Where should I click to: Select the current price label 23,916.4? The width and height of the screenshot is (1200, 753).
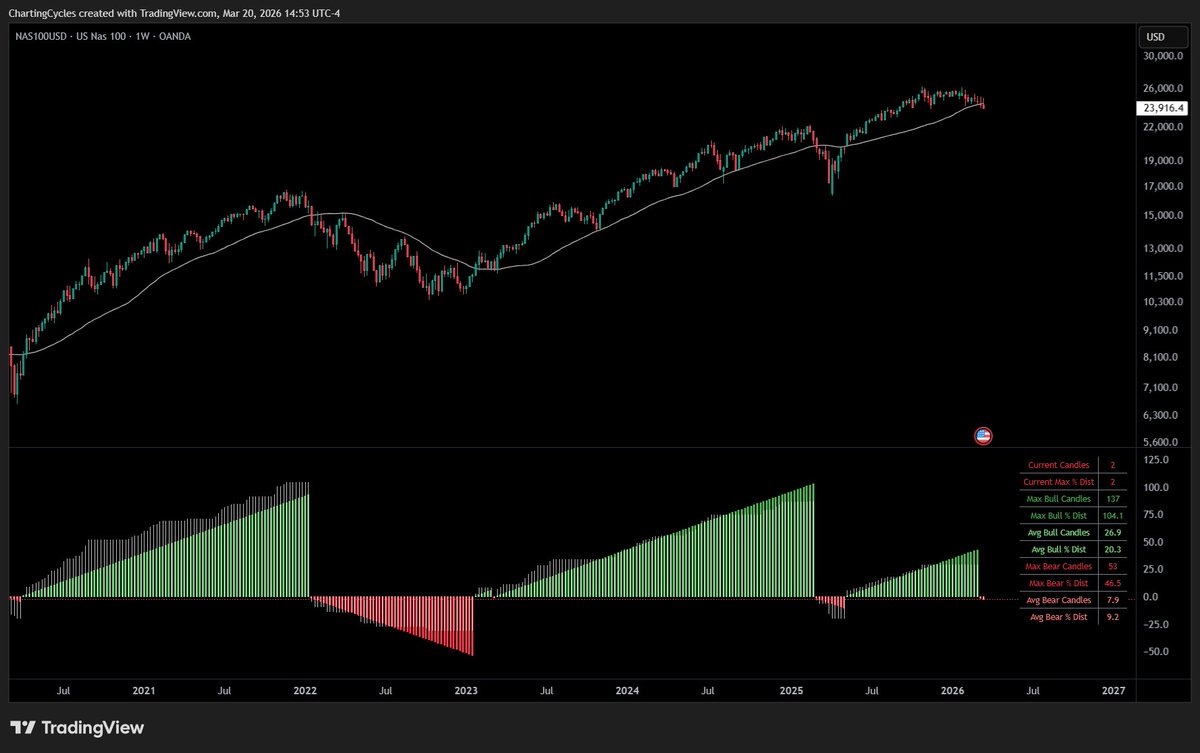point(1163,108)
